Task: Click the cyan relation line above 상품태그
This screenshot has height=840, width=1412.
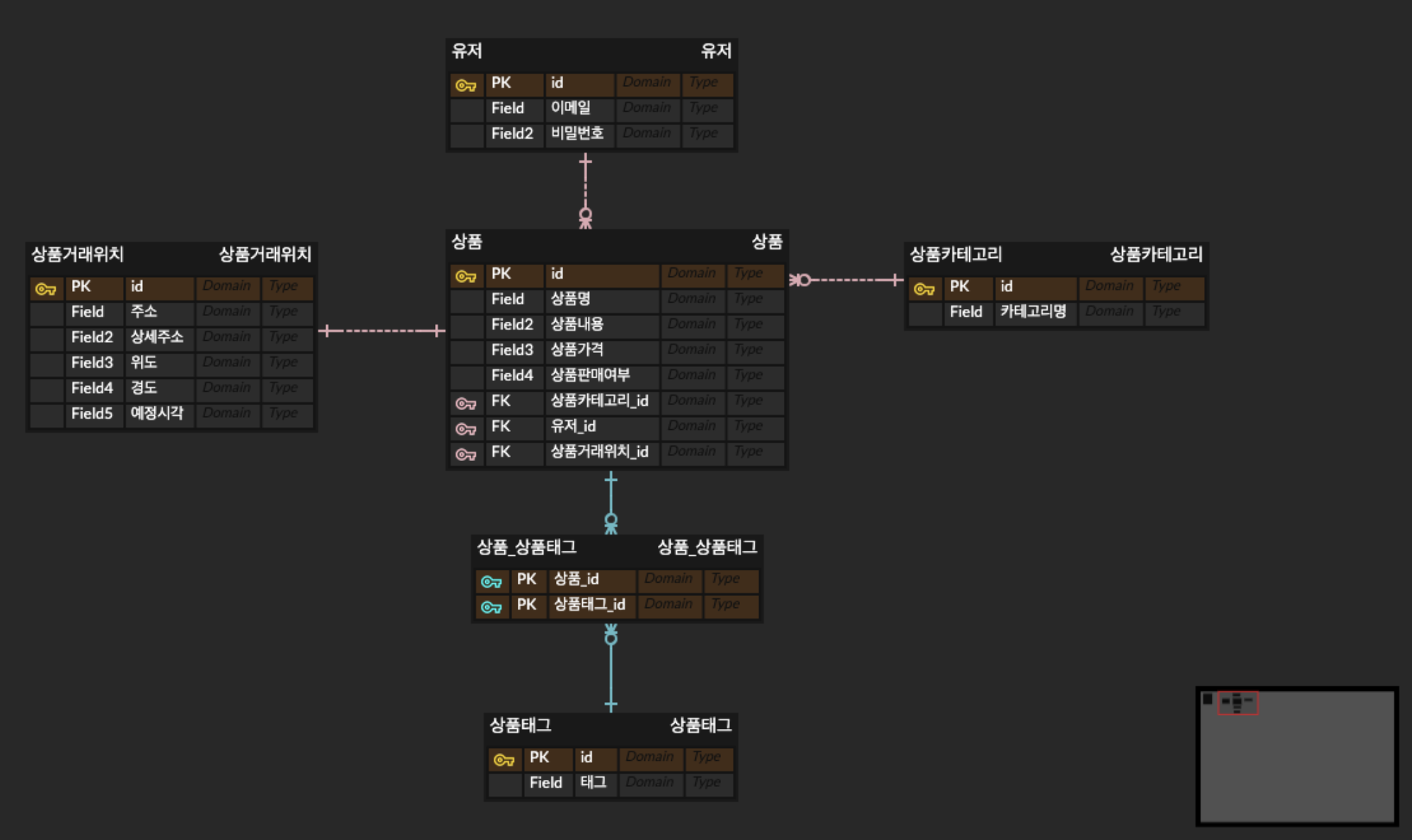Action: coord(610,672)
